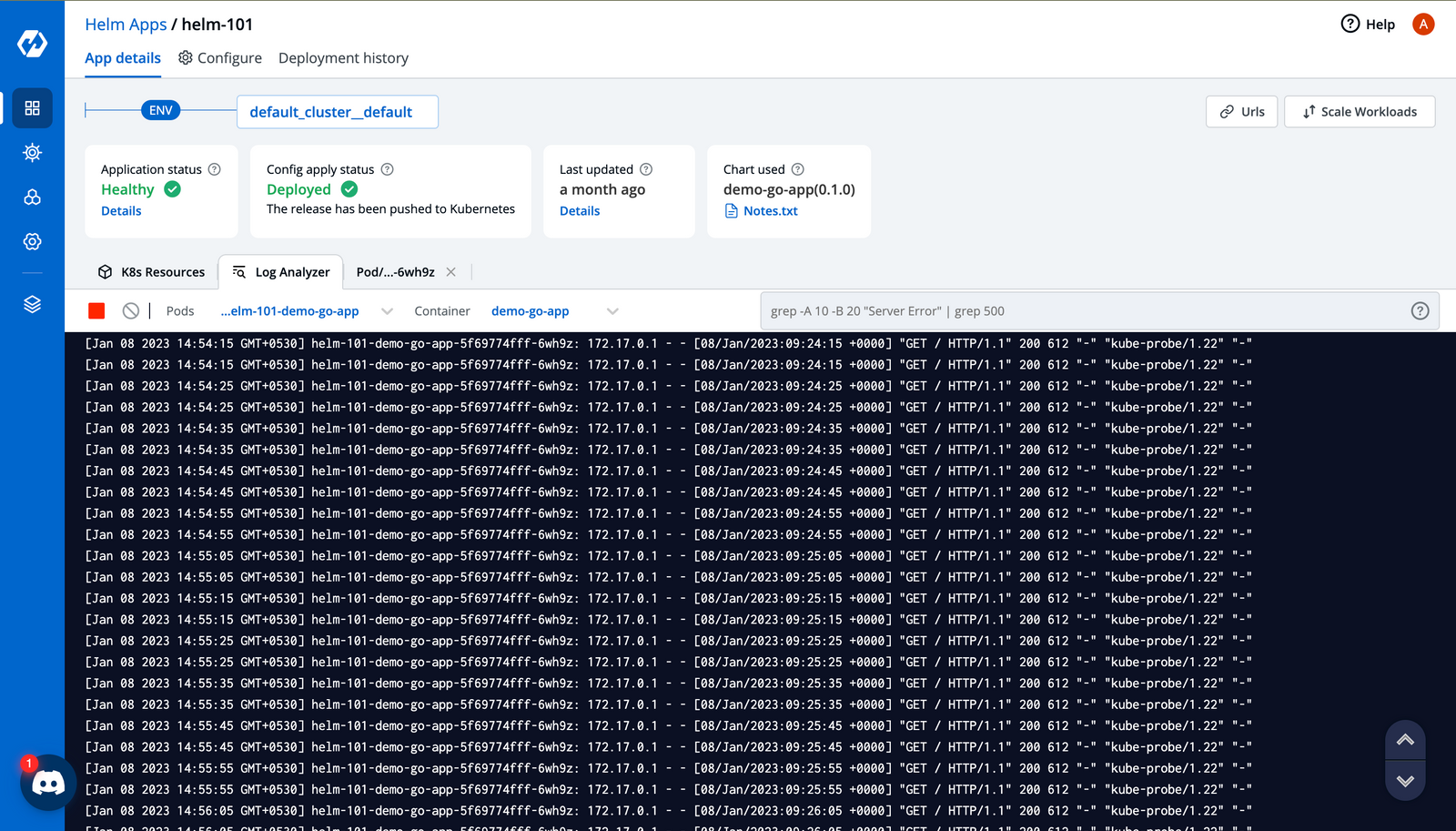Select the Applications grid icon in sidebar
Image resolution: width=1456 pixels, height=831 pixels.
click(32, 107)
